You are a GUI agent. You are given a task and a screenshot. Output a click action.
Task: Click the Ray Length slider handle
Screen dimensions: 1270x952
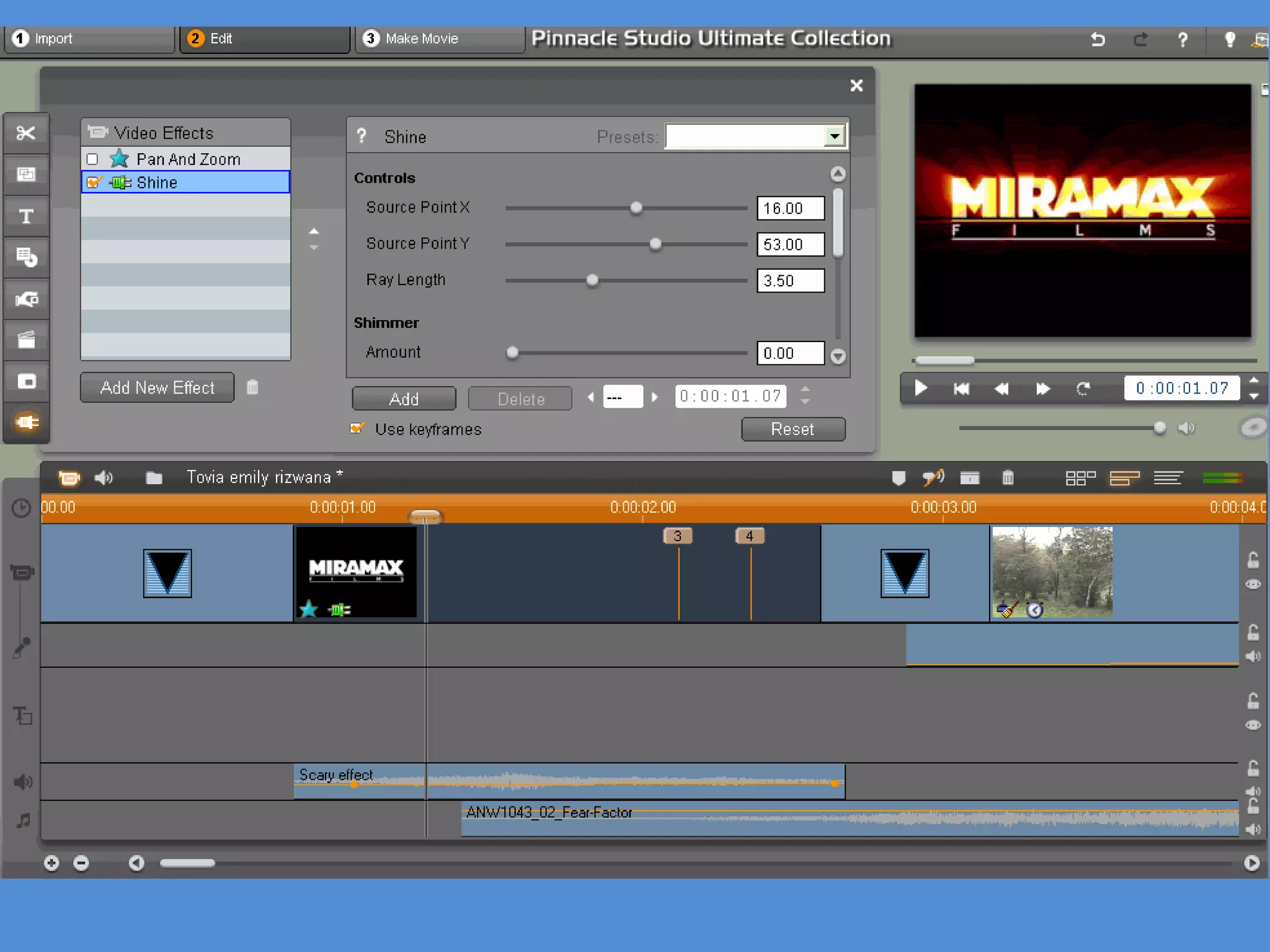pos(592,281)
